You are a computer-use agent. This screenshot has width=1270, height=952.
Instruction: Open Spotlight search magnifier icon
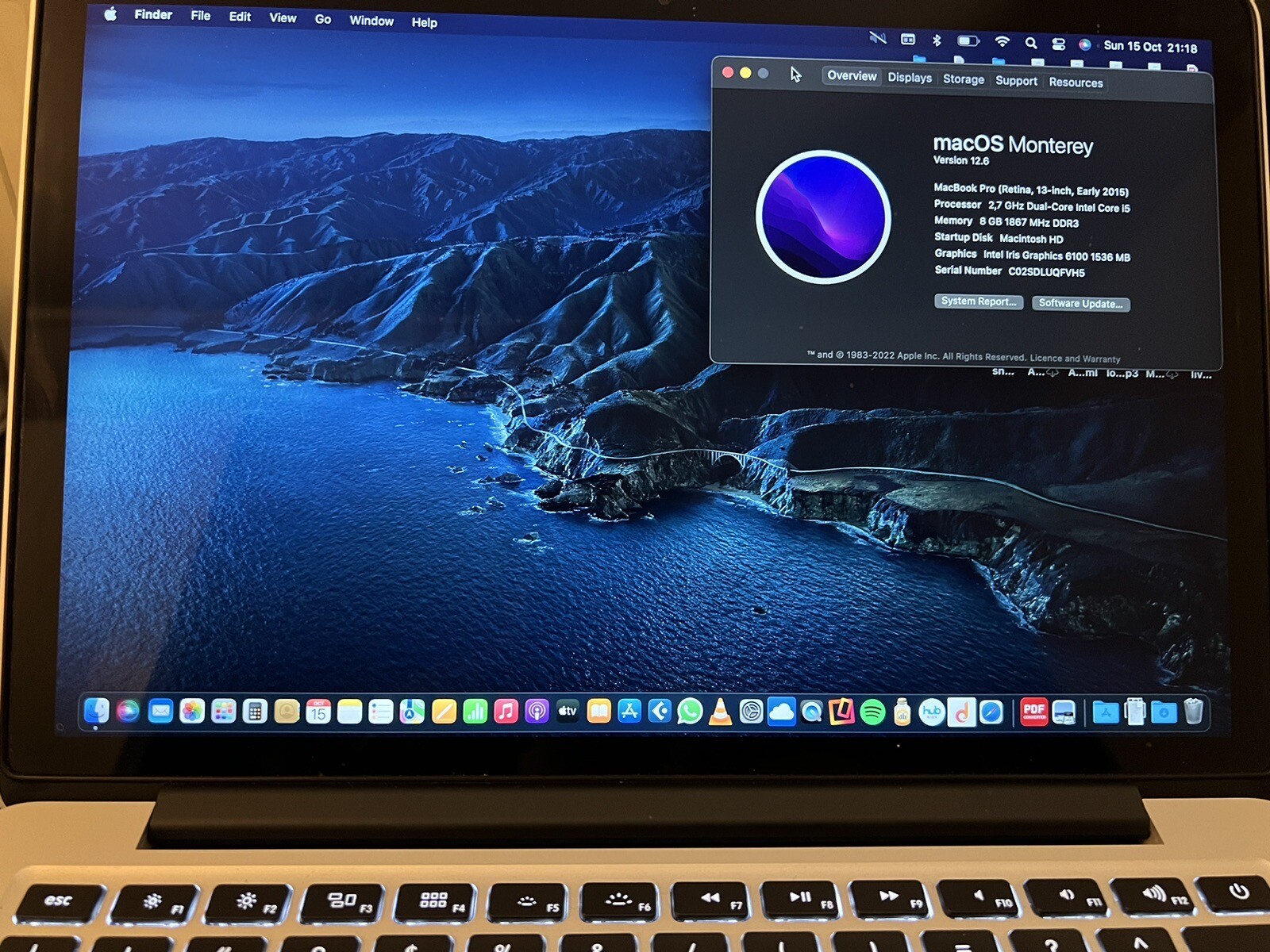(x=1030, y=43)
